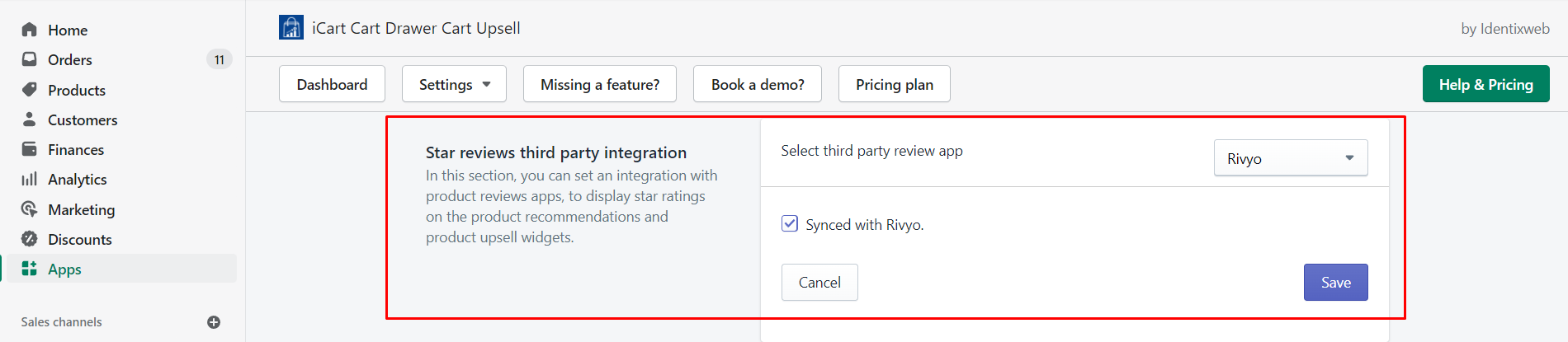Click the Customers person icon
Viewport: 1568px width, 342px height.
point(30,119)
